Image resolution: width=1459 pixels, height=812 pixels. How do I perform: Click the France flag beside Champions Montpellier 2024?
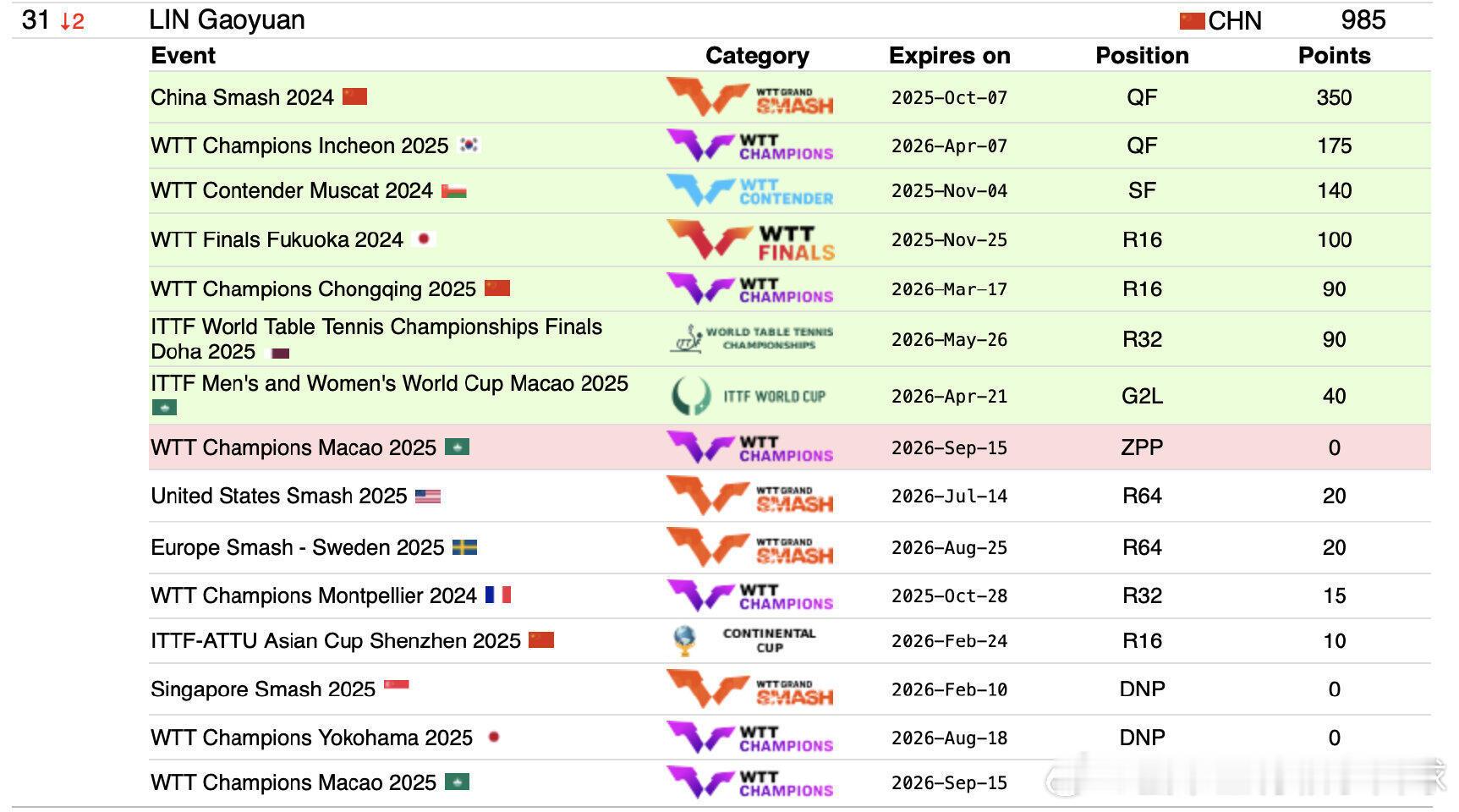498,595
